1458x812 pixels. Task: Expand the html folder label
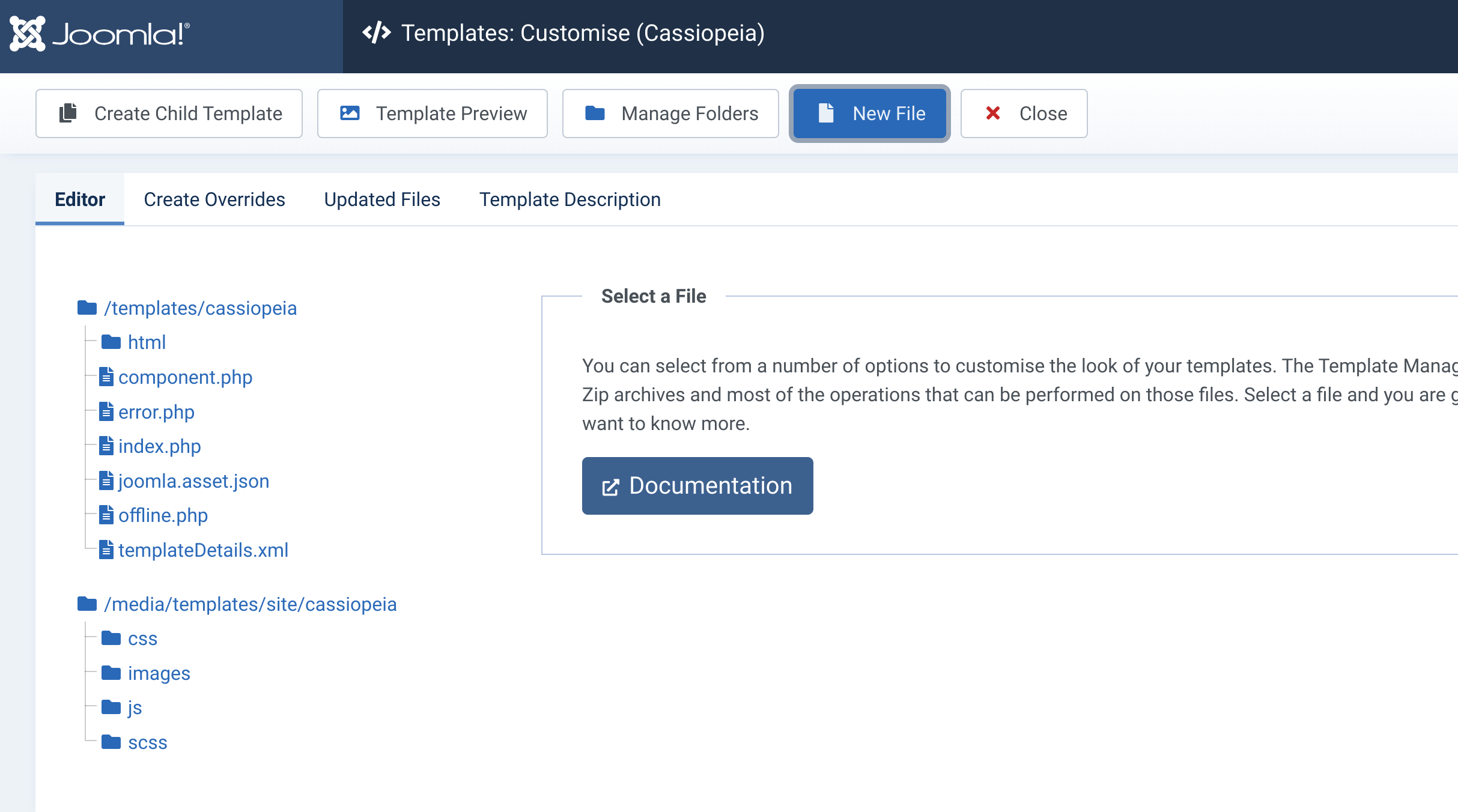coord(147,342)
